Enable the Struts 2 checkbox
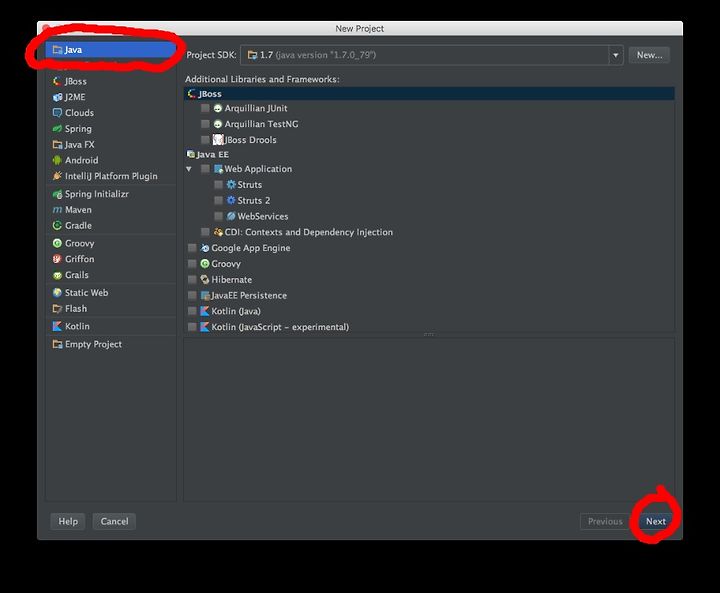This screenshot has width=720, height=593. pos(219,200)
